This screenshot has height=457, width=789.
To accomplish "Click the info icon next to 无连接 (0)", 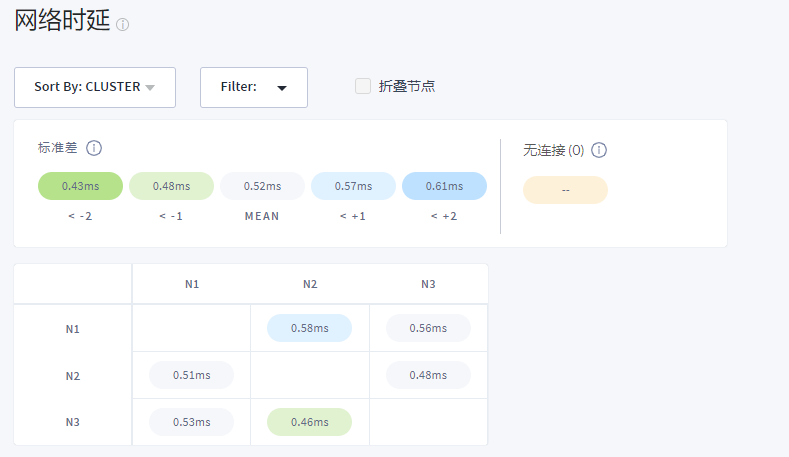I will coord(599,151).
